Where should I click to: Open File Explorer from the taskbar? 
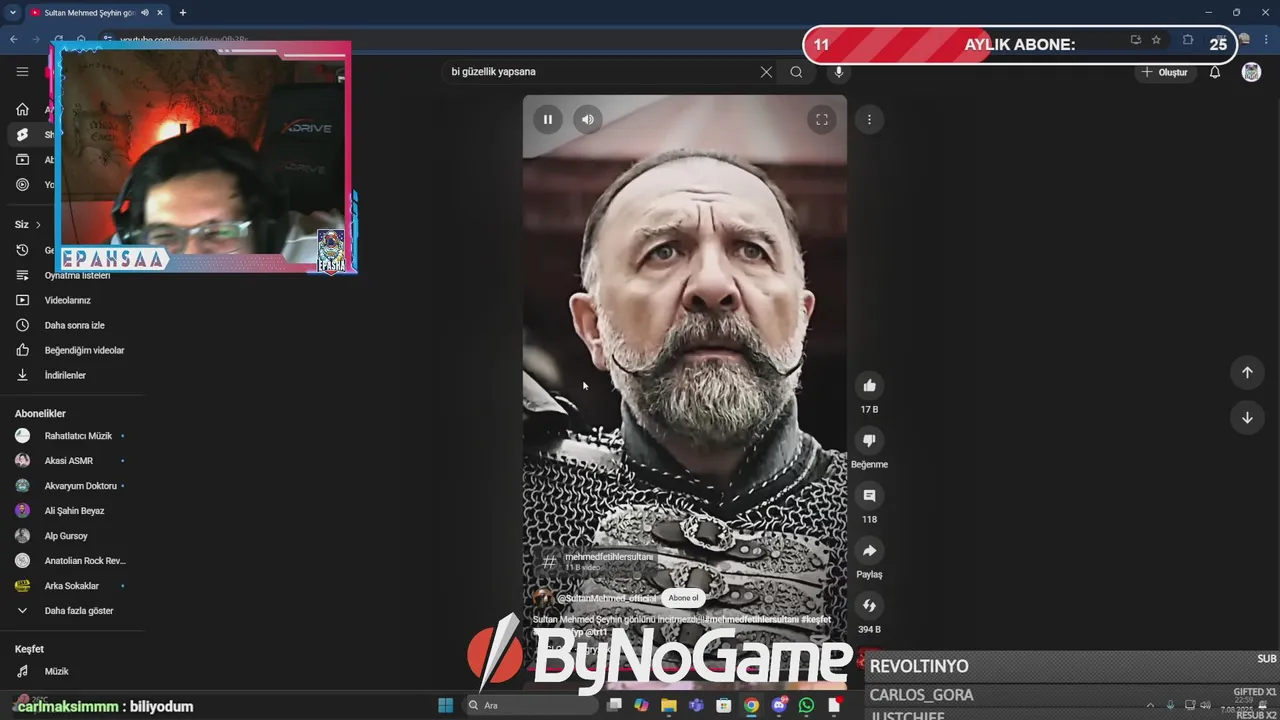tap(669, 705)
